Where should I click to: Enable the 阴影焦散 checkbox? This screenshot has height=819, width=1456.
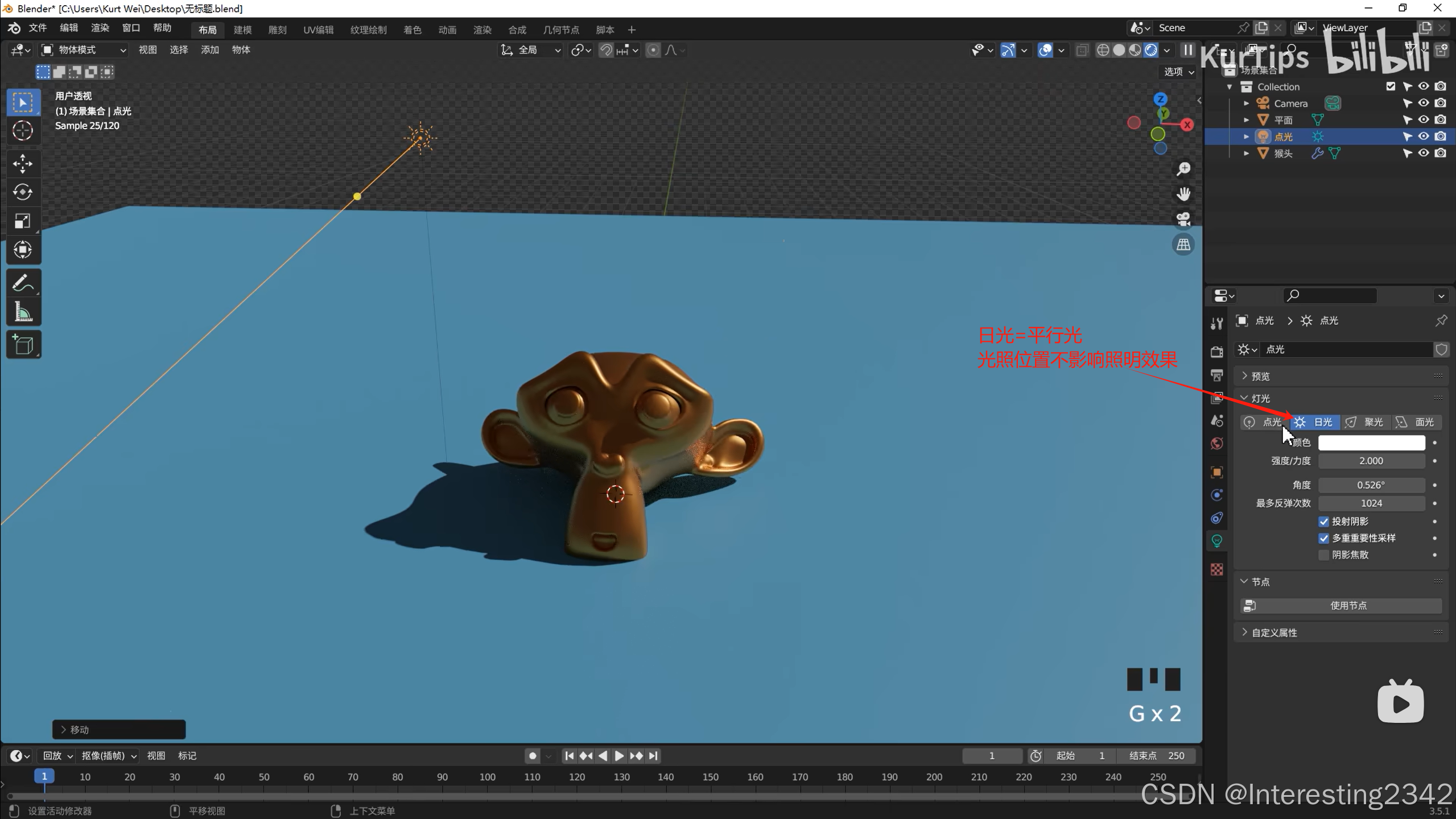coord(1324,555)
